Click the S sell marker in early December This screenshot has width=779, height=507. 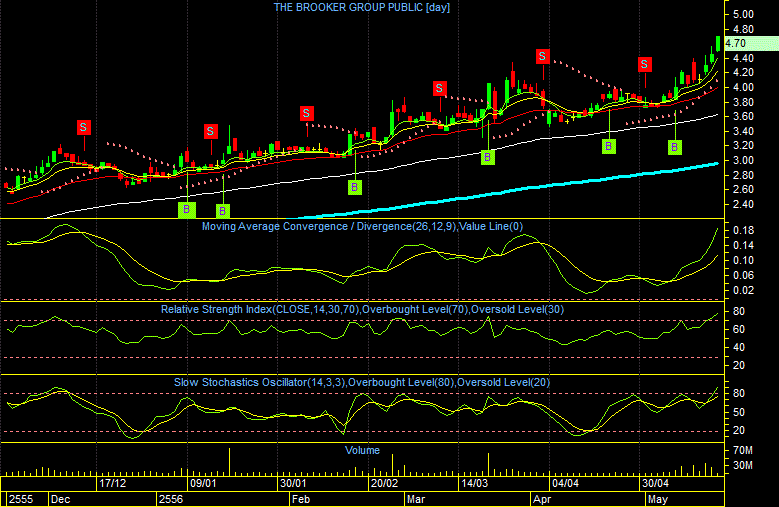point(83,127)
